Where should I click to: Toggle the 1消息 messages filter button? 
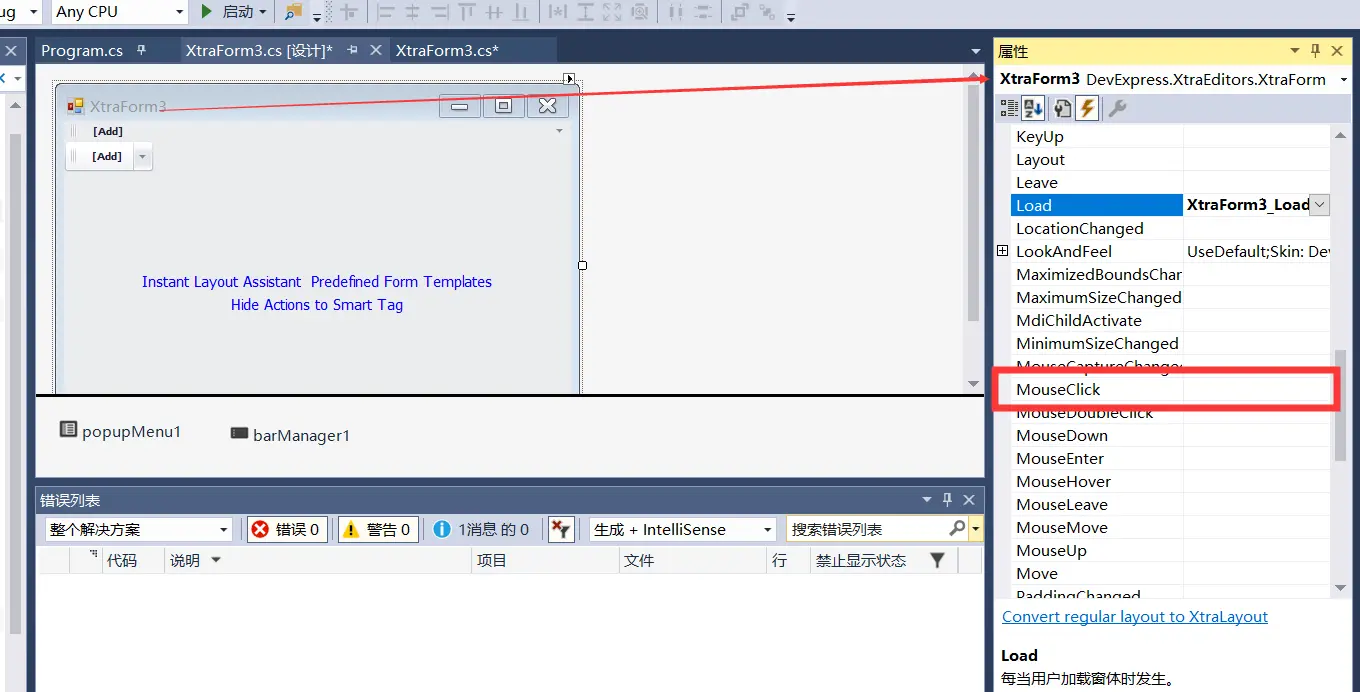point(481,529)
